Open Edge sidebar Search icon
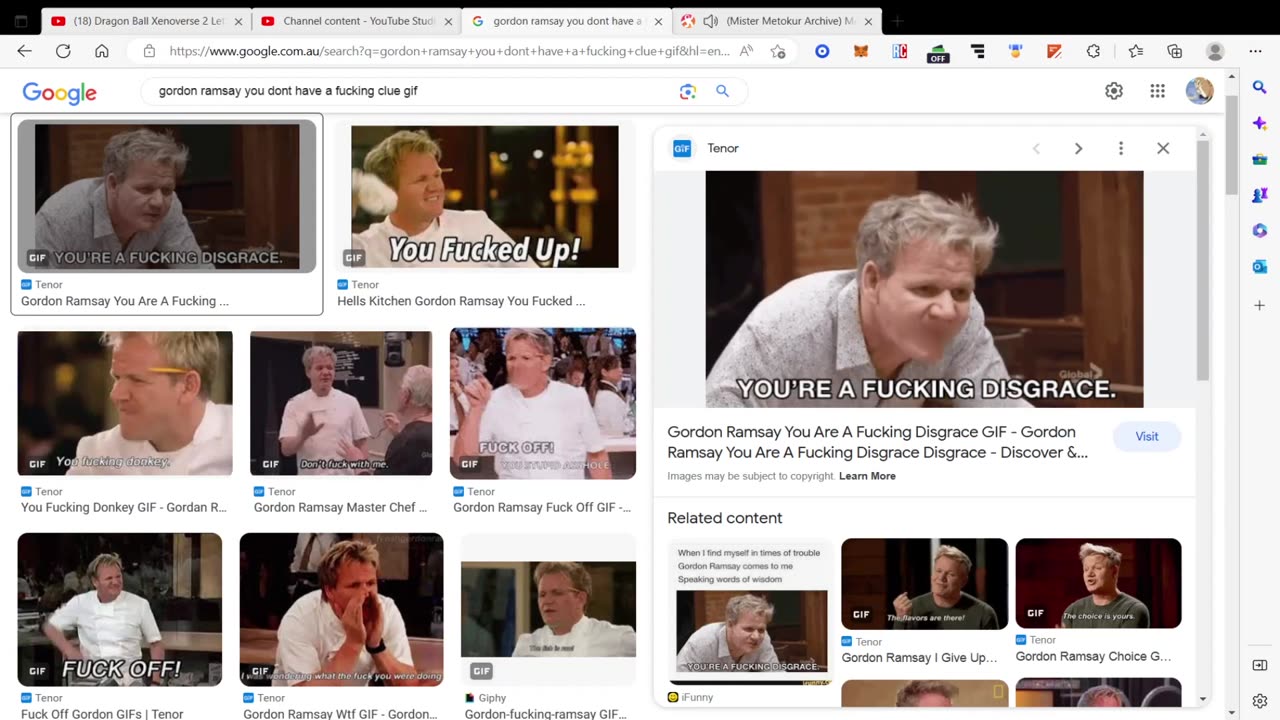The height and width of the screenshot is (720, 1280). pyautogui.click(x=1259, y=88)
